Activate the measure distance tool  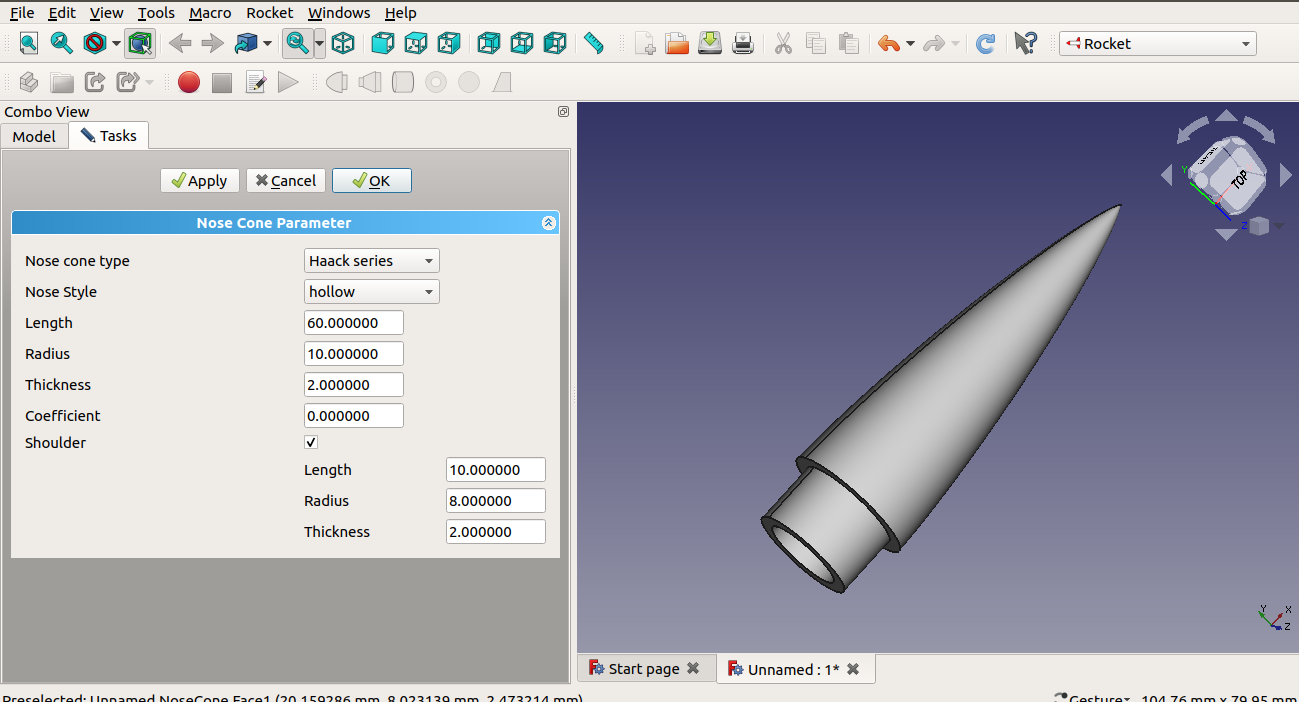tap(593, 43)
